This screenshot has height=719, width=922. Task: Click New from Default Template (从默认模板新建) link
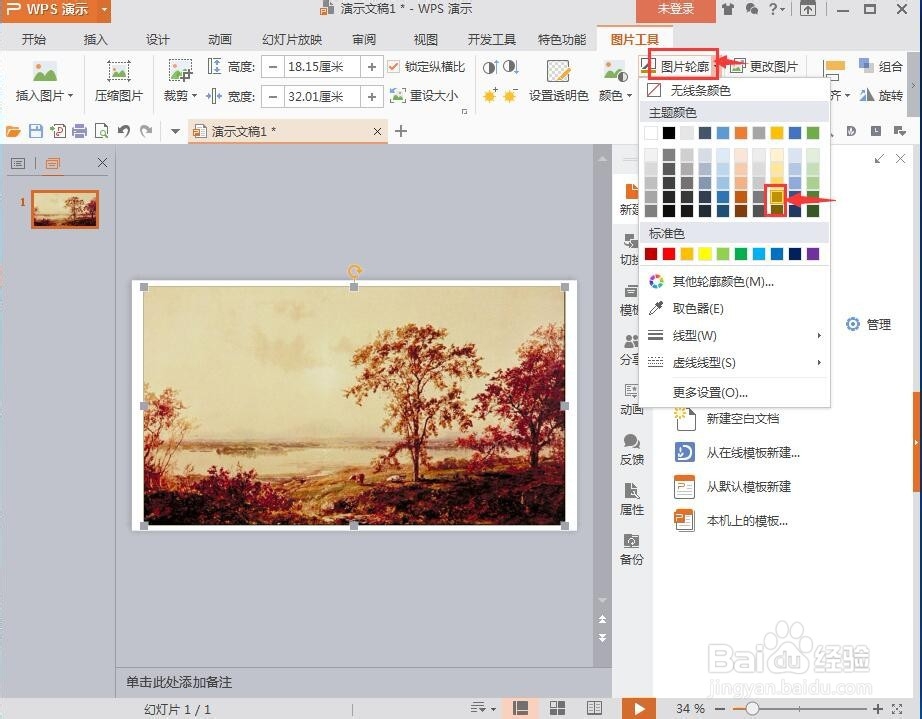tap(749, 487)
